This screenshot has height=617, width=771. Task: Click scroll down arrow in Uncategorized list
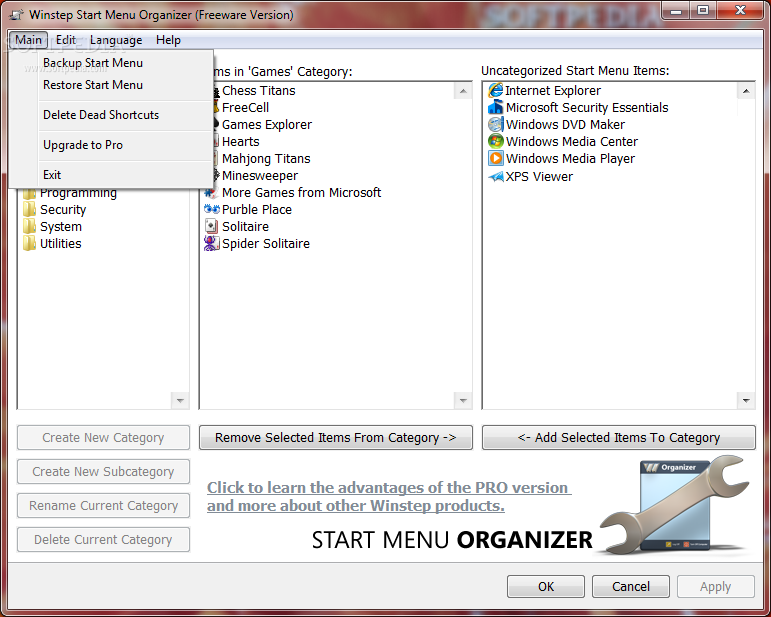coord(746,400)
